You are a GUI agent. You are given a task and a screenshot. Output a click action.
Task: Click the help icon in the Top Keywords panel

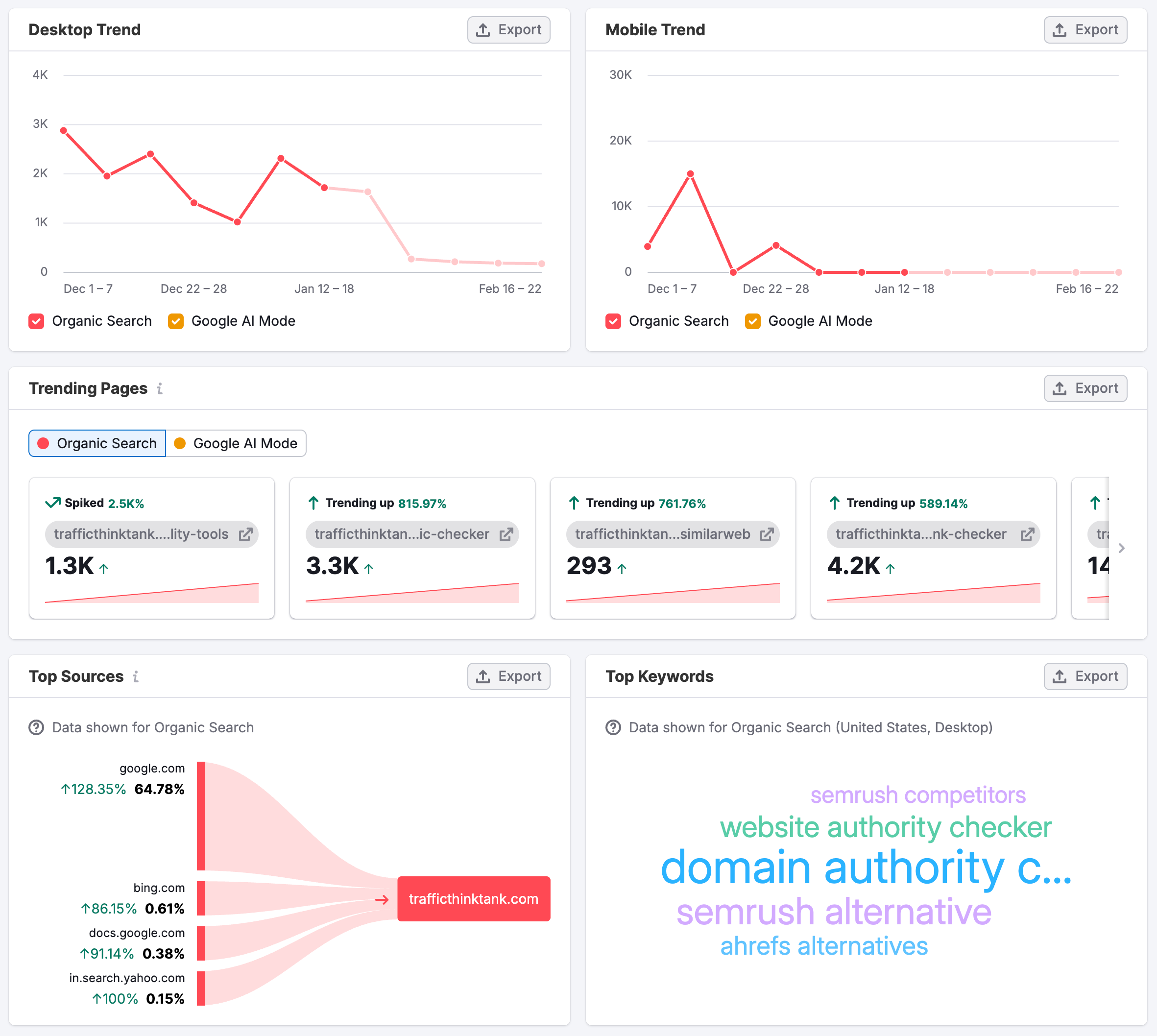coord(613,727)
